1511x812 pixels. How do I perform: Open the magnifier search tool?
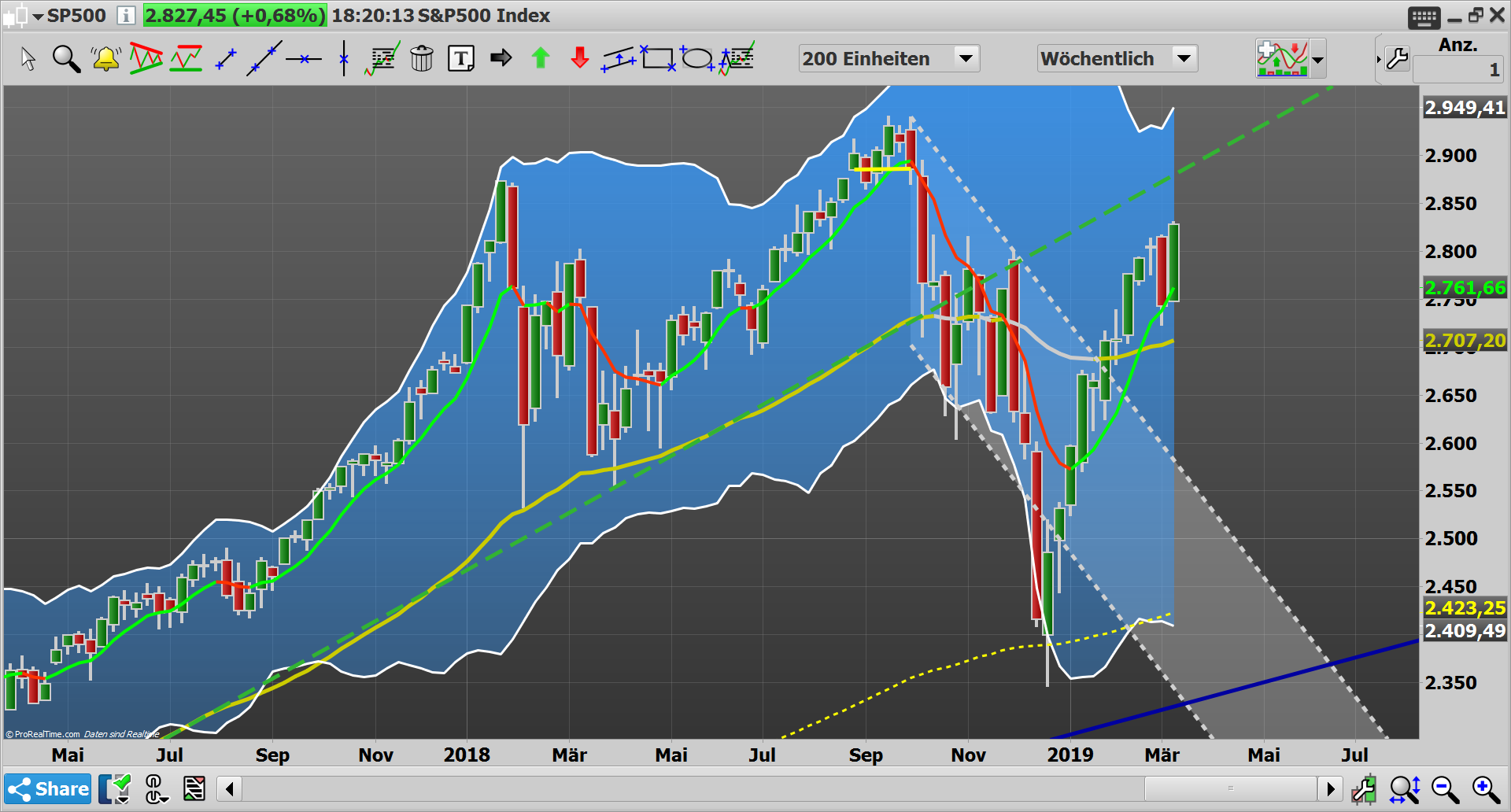66,59
